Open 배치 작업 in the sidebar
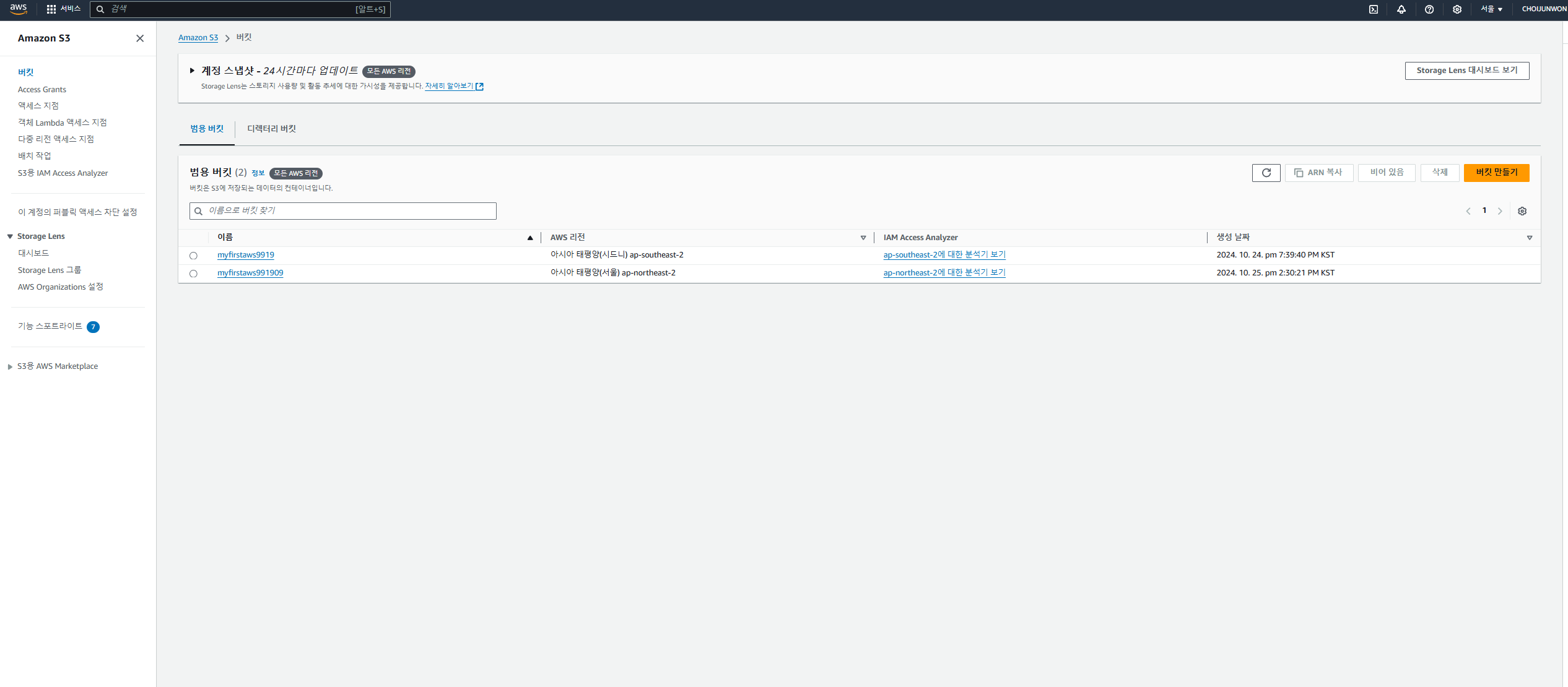 point(35,156)
